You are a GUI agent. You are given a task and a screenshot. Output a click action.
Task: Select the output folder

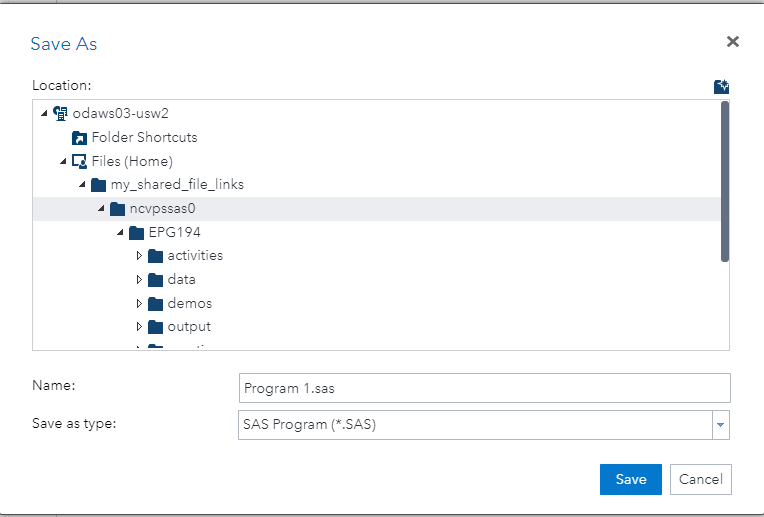click(x=189, y=327)
